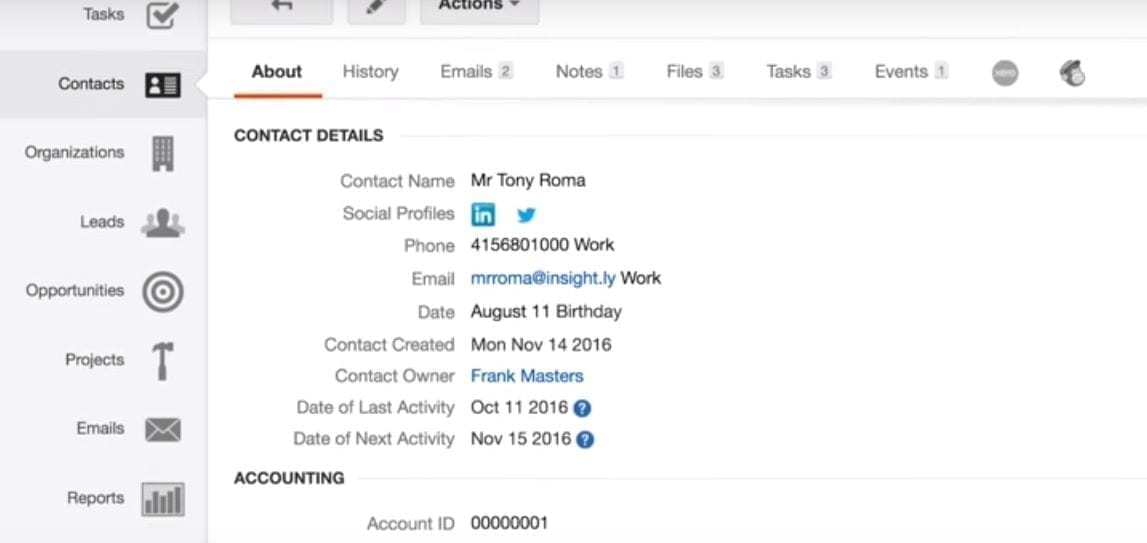Open Opportunities target icon
Screen dimensions: 1147x543
coord(162,291)
